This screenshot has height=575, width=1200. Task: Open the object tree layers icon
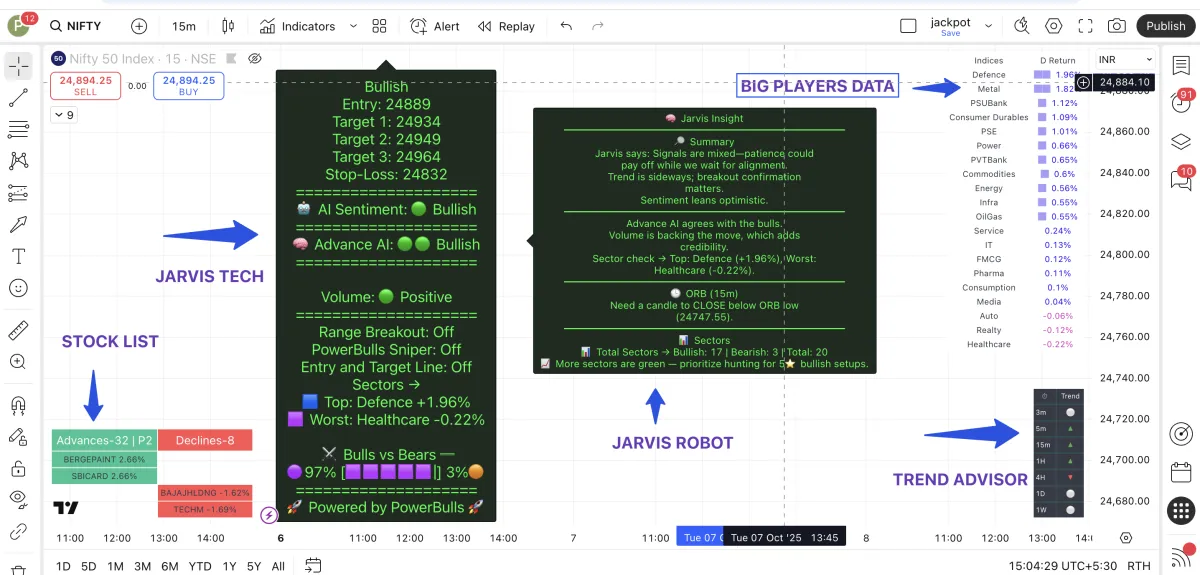1181,143
